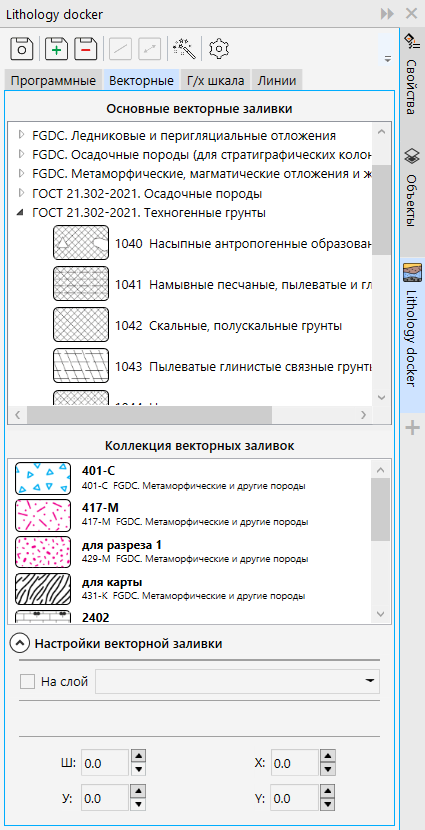The height and width of the screenshot is (830, 425).
Task: Click down arrow of main fills scrollbar
Action: tap(381, 396)
